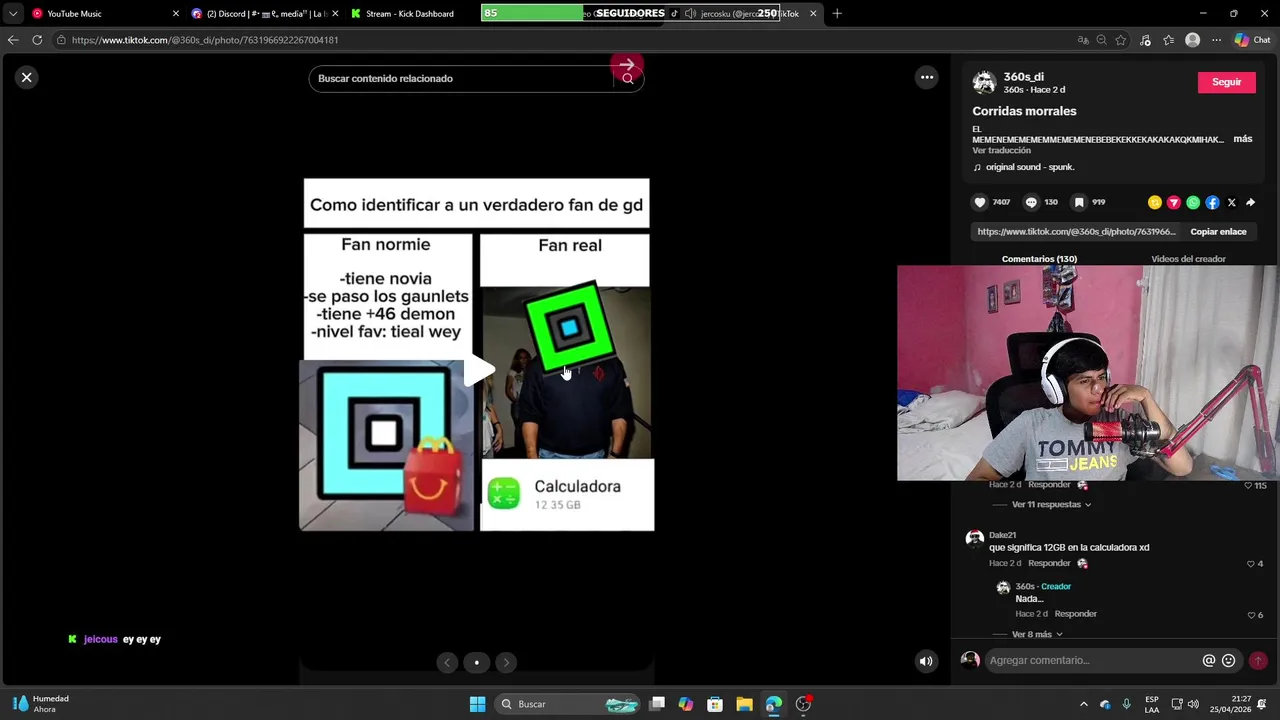This screenshot has height=720, width=1280.
Task: Share the post to WhatsApp
Action: [1193, 202]
